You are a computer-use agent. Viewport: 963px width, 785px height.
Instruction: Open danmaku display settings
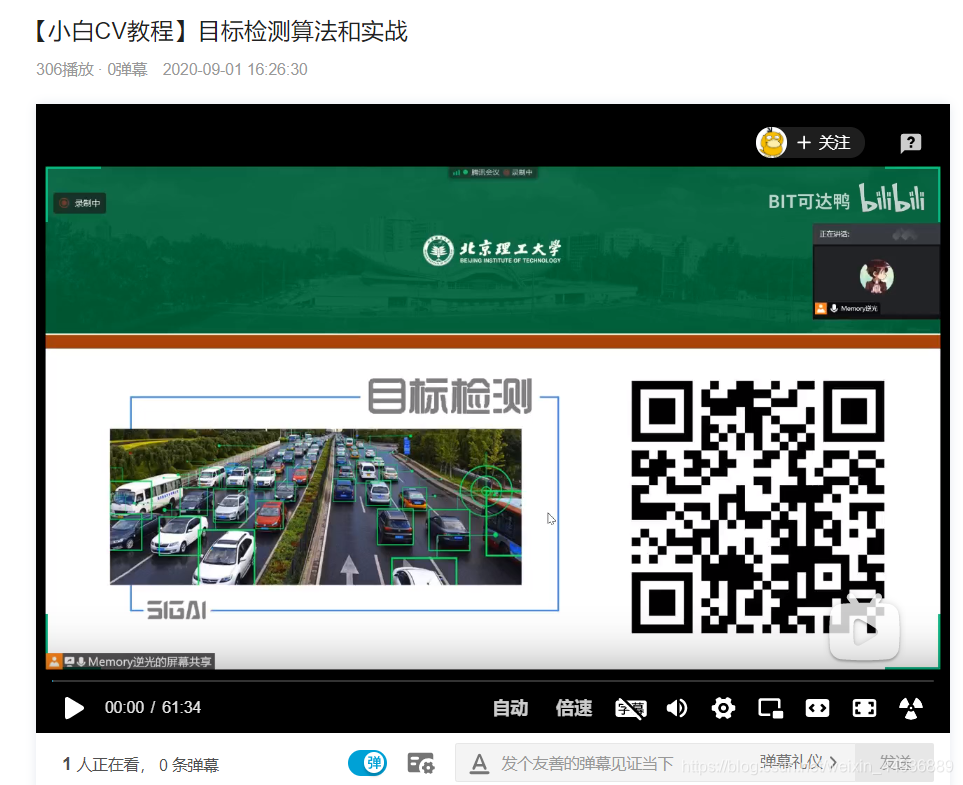(x=421, y=764)
